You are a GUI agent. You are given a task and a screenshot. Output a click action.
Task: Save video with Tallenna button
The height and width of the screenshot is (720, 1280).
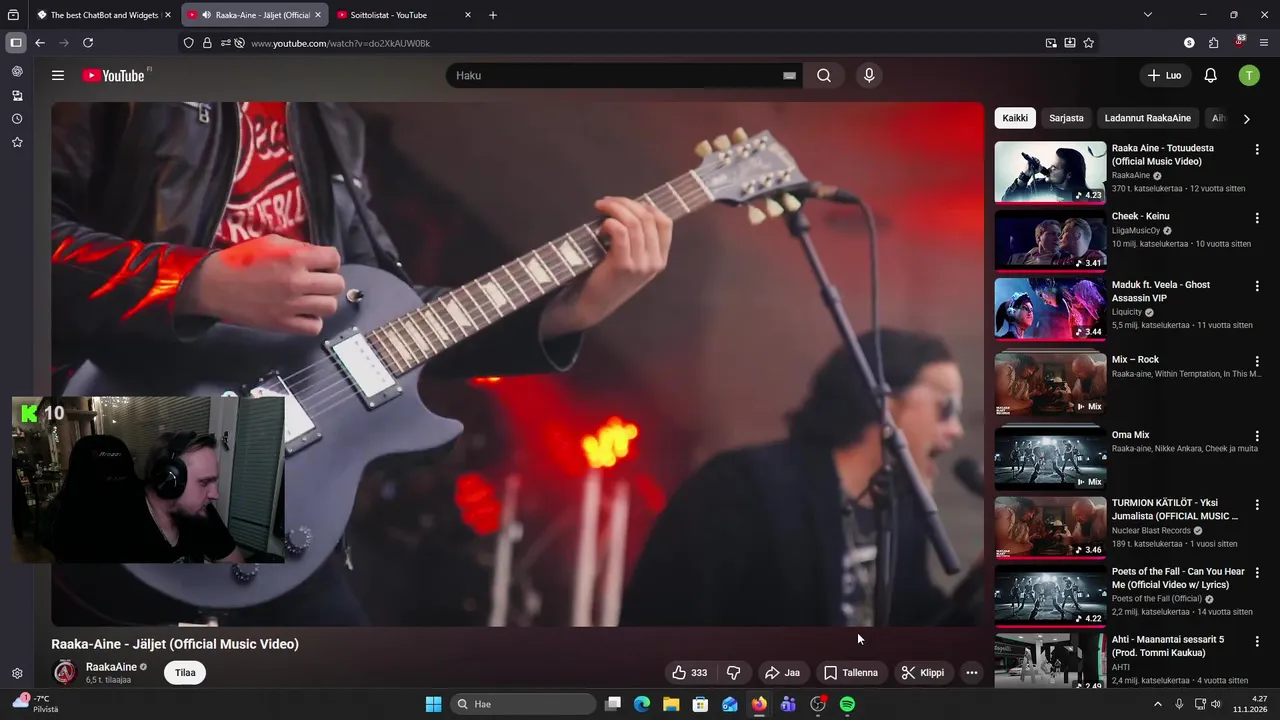point(850,673)
